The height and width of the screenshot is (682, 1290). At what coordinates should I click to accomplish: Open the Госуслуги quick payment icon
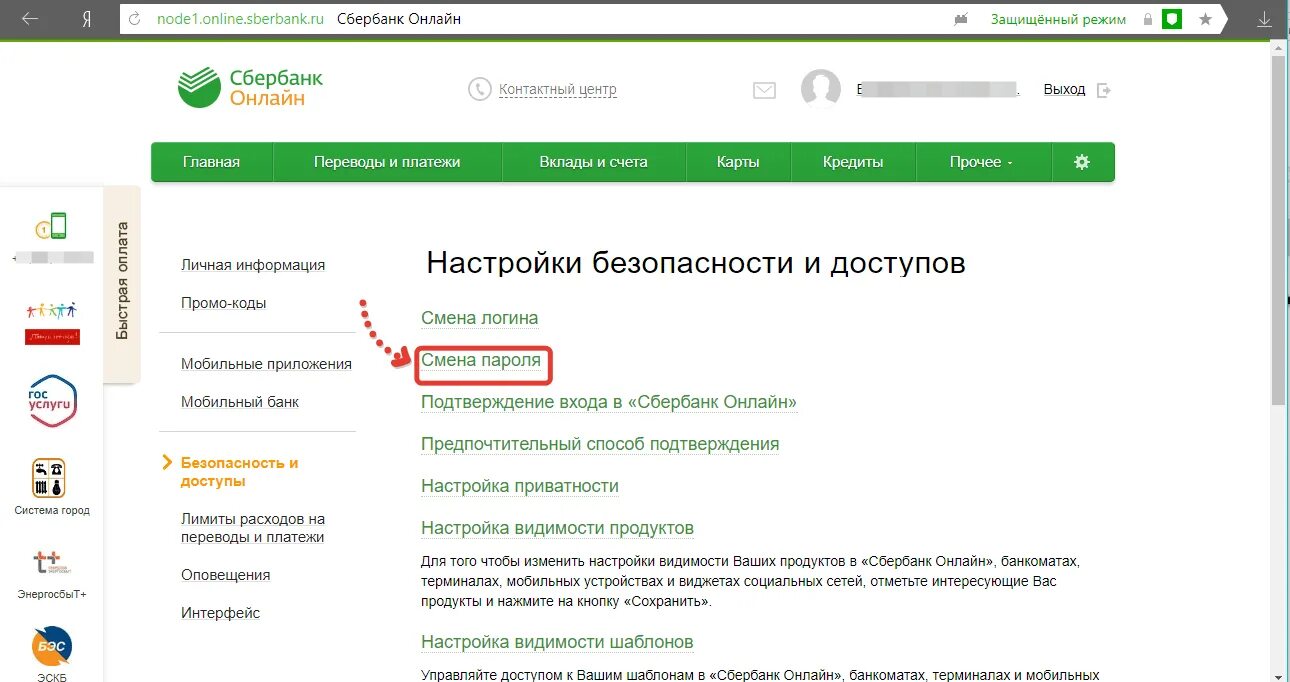pos(52,400)
